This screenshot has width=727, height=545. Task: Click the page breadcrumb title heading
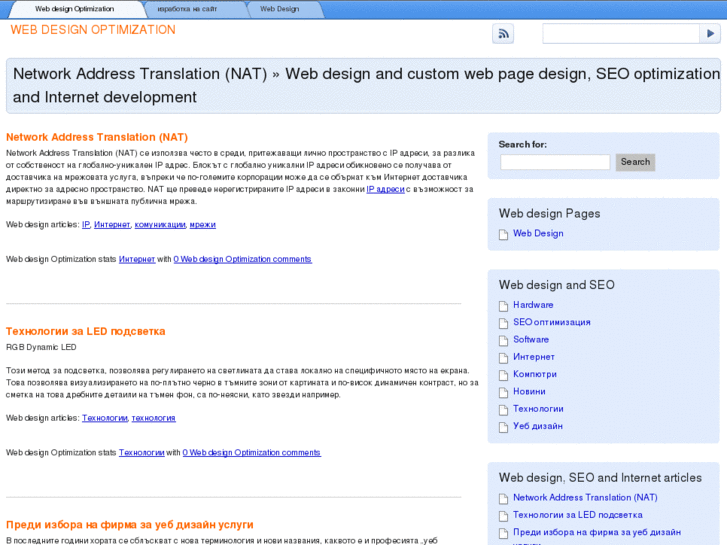[366, 85]
